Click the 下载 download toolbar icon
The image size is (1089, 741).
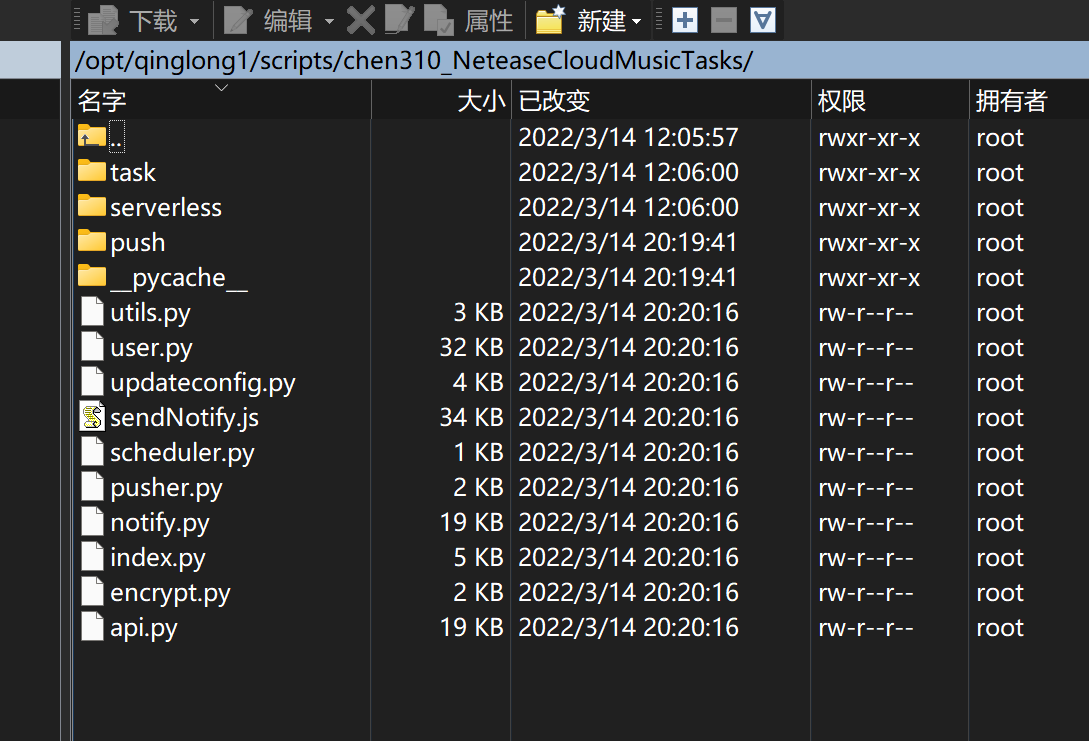click(x=102, y=19)
